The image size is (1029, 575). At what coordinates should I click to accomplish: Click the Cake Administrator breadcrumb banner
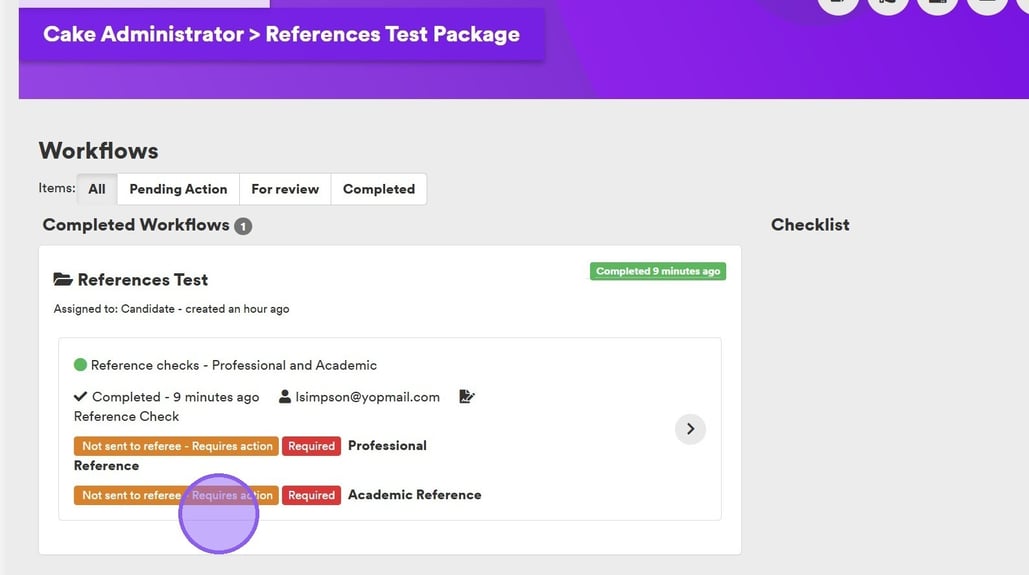tap(281, 34)
